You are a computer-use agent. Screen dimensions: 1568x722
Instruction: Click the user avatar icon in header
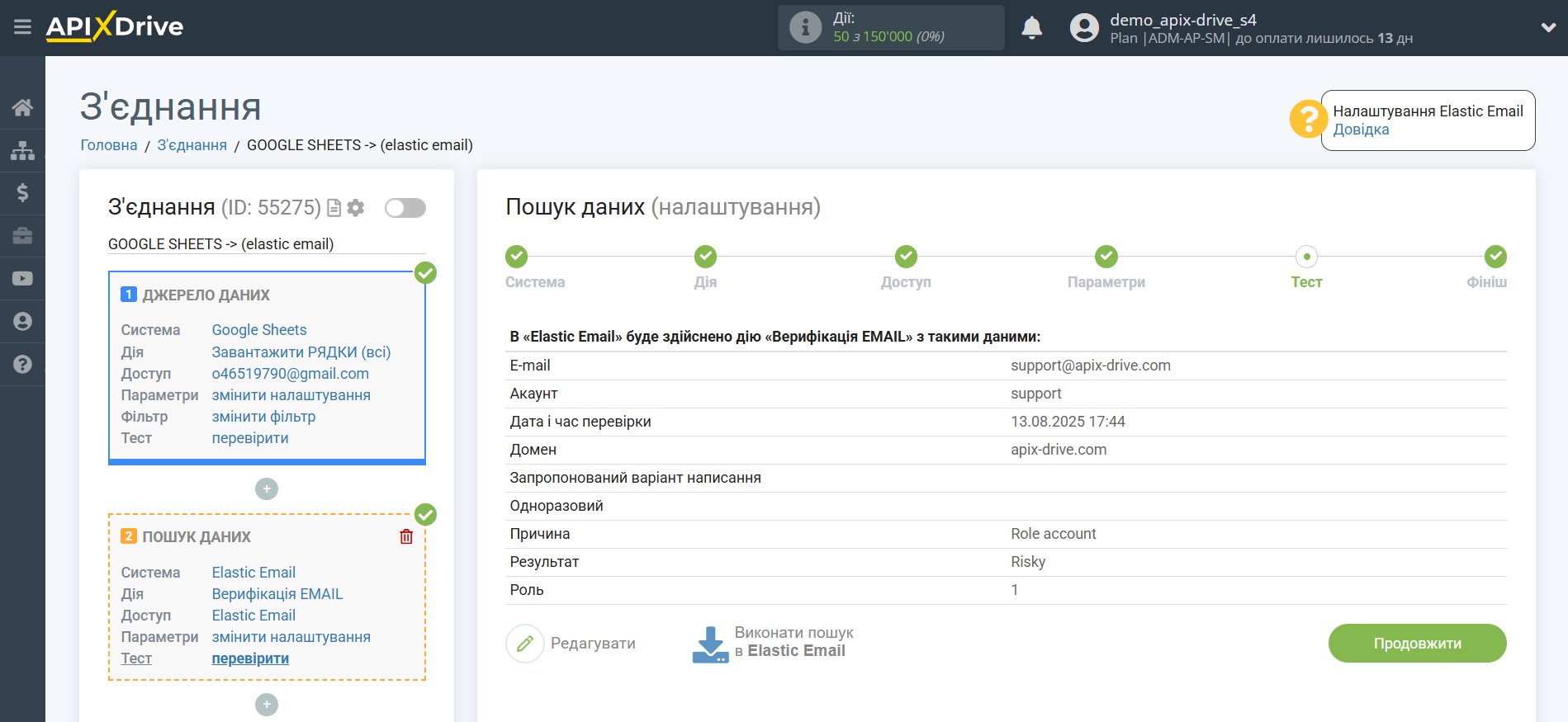[1084, 28]
